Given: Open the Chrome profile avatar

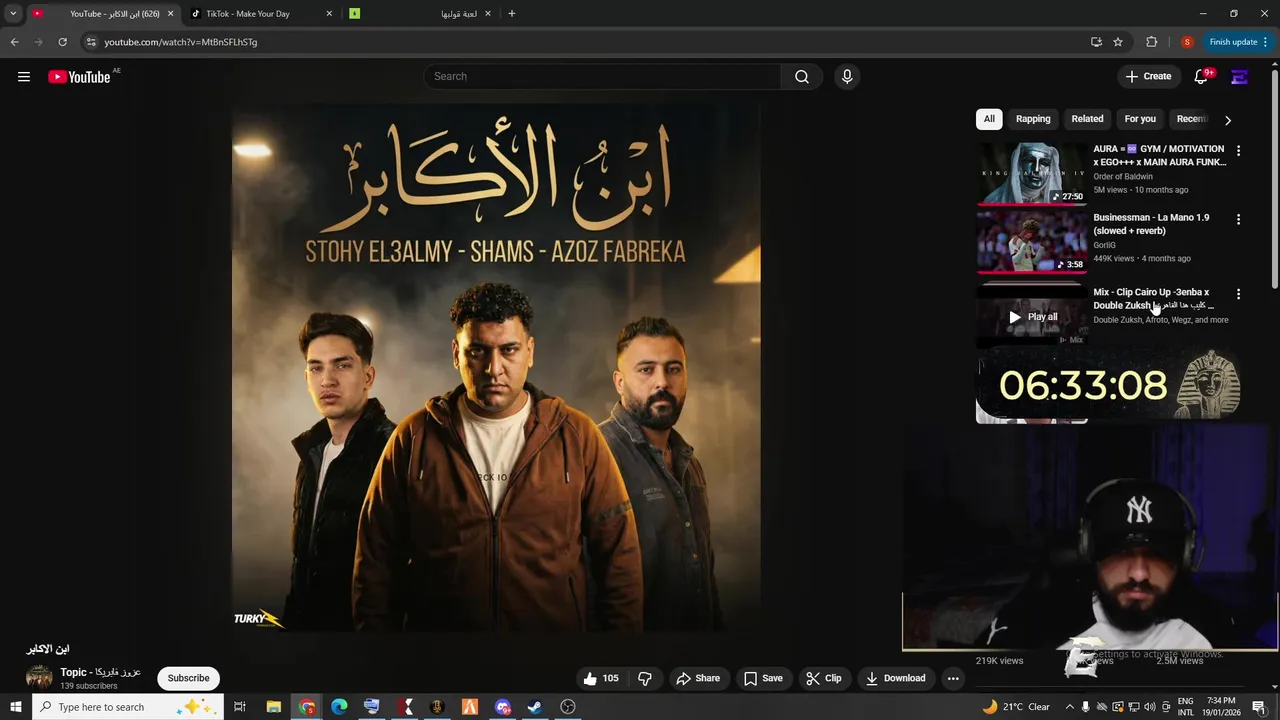Looking at the screenshot, I should 1187,42.
